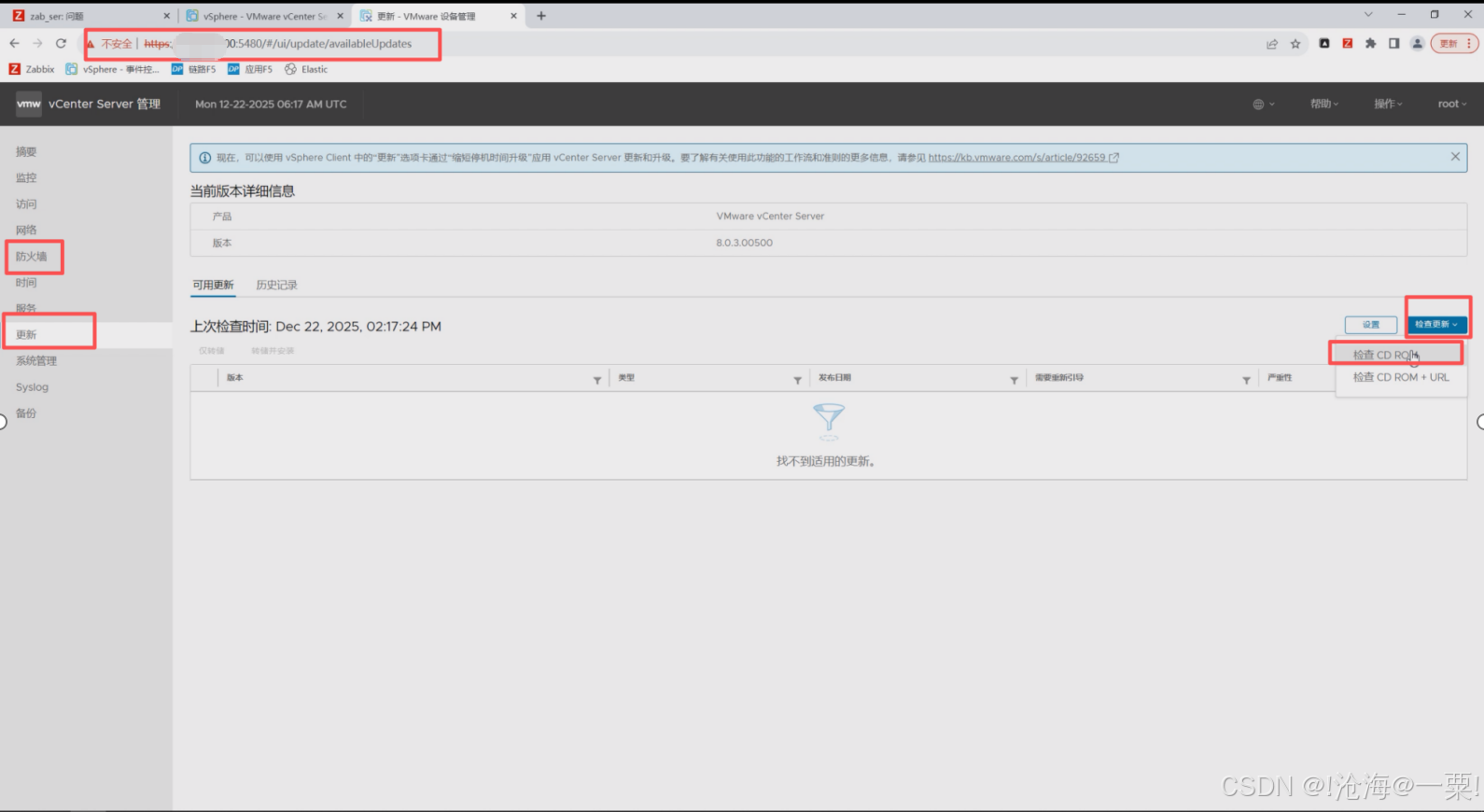
Task: Select 更新 in the sidebar
Action: pyautogui.click(x=26, y=334)
